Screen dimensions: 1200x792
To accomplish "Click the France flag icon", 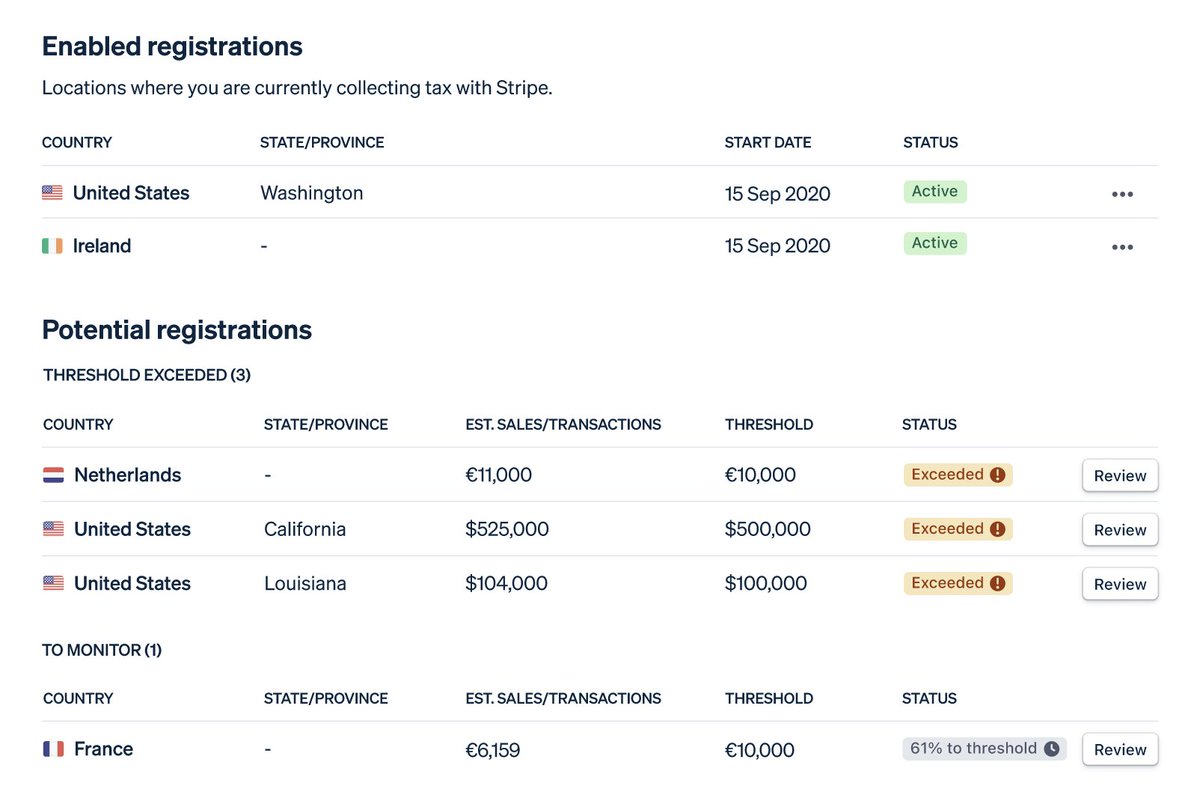I will pos(53,749).
